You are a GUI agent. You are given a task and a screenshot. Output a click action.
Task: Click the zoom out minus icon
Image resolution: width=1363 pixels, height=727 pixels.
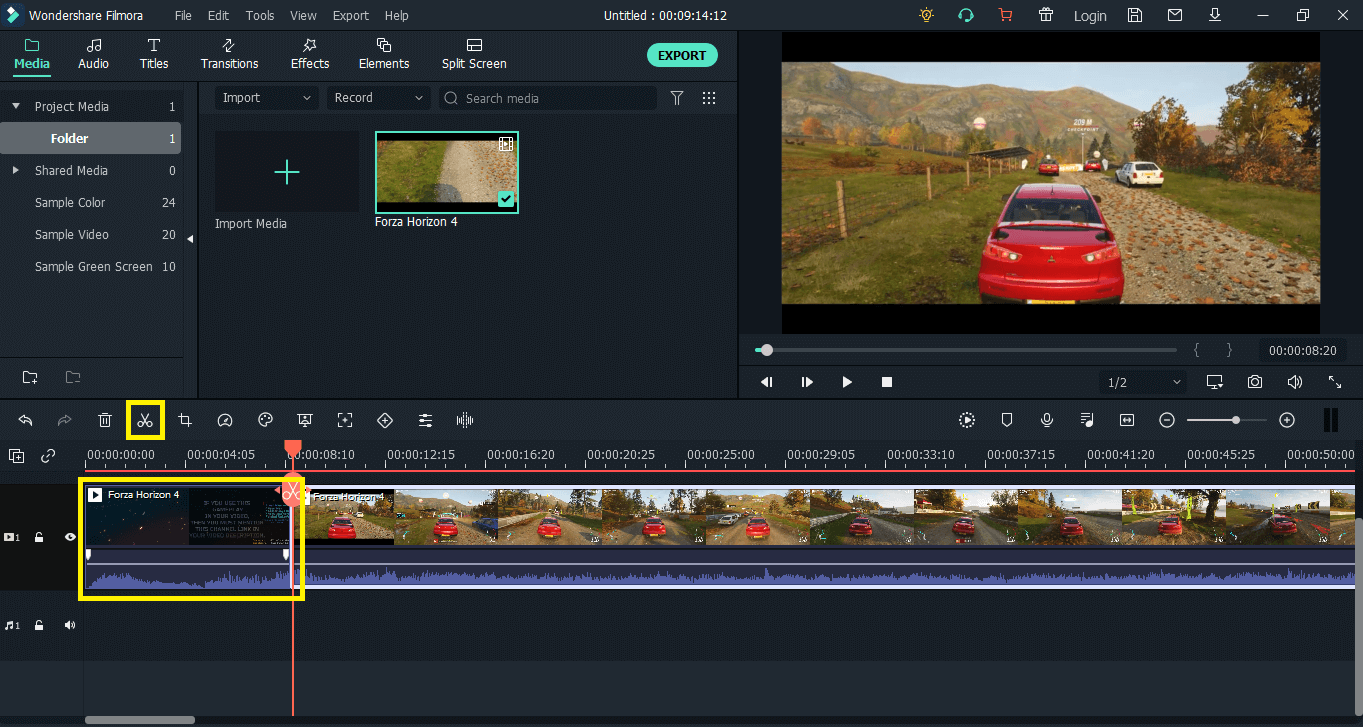[x=1167, y=420]
